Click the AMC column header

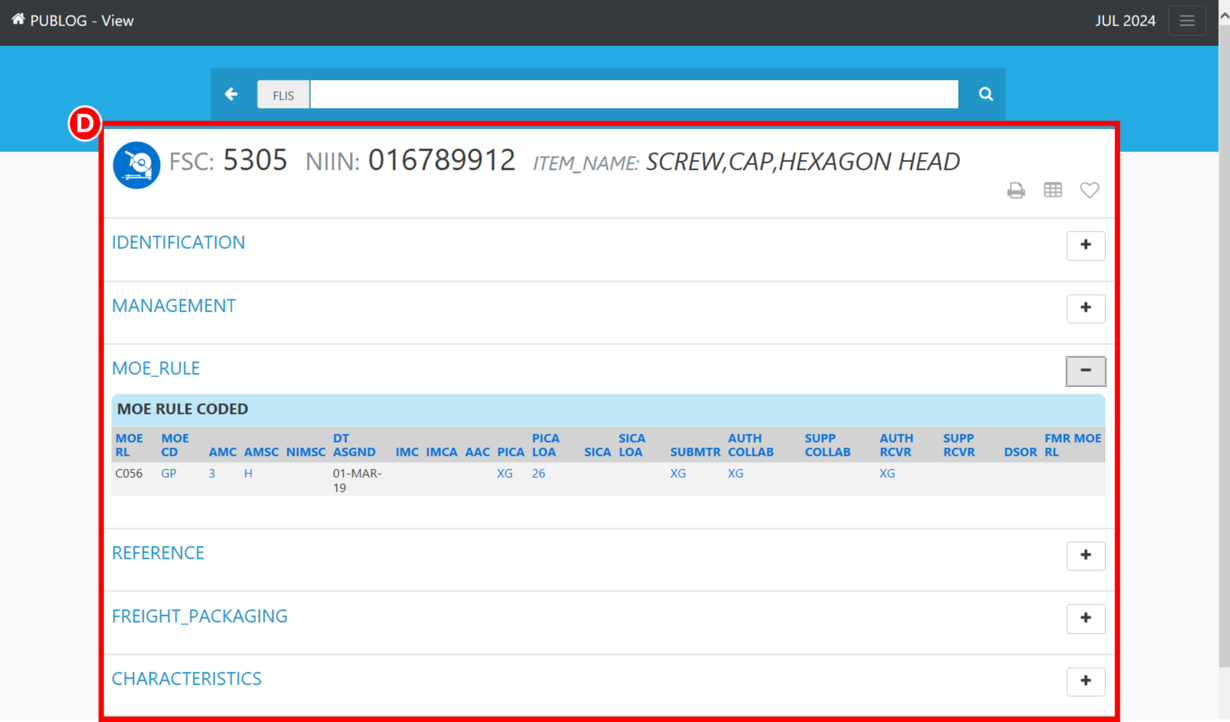222,452
